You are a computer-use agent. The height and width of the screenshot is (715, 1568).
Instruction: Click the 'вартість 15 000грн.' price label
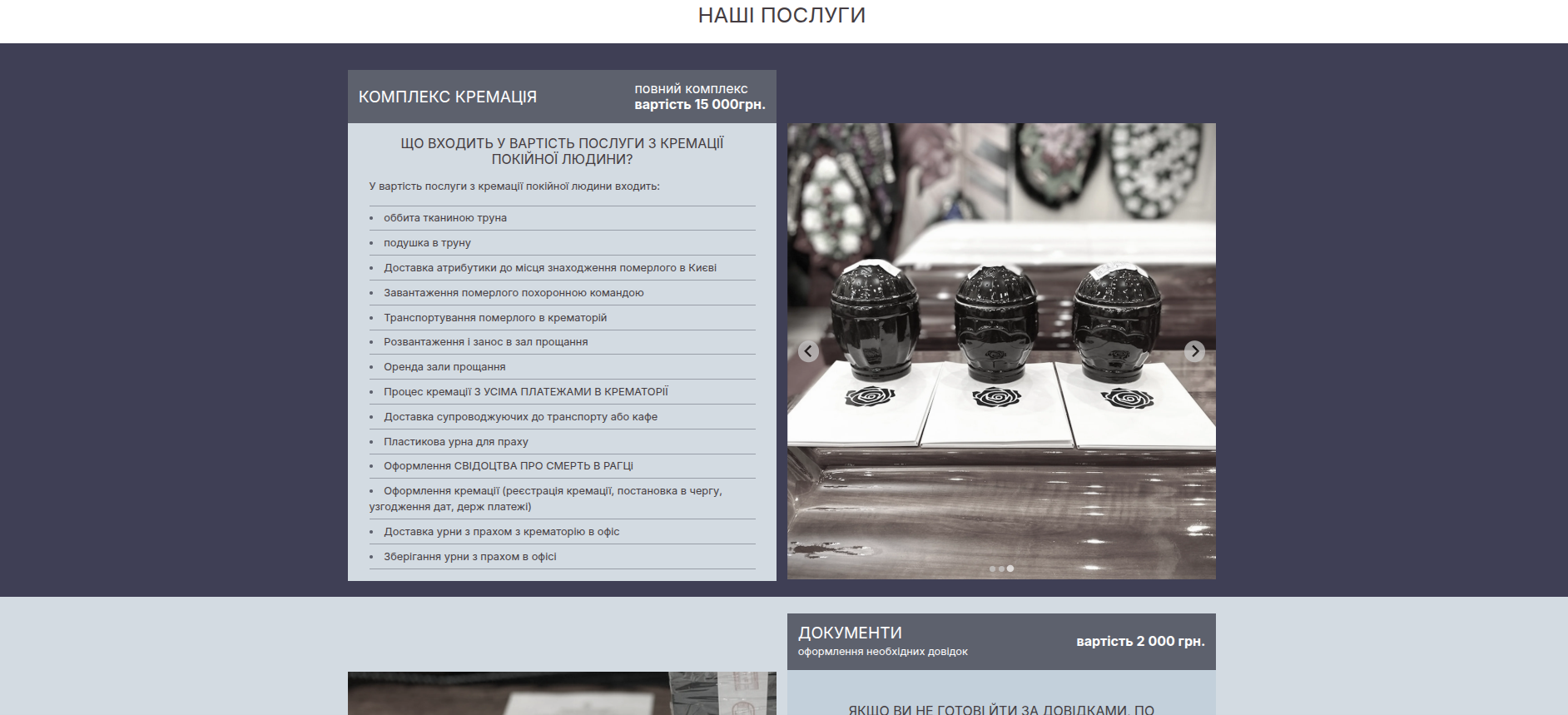coord(699,104)
